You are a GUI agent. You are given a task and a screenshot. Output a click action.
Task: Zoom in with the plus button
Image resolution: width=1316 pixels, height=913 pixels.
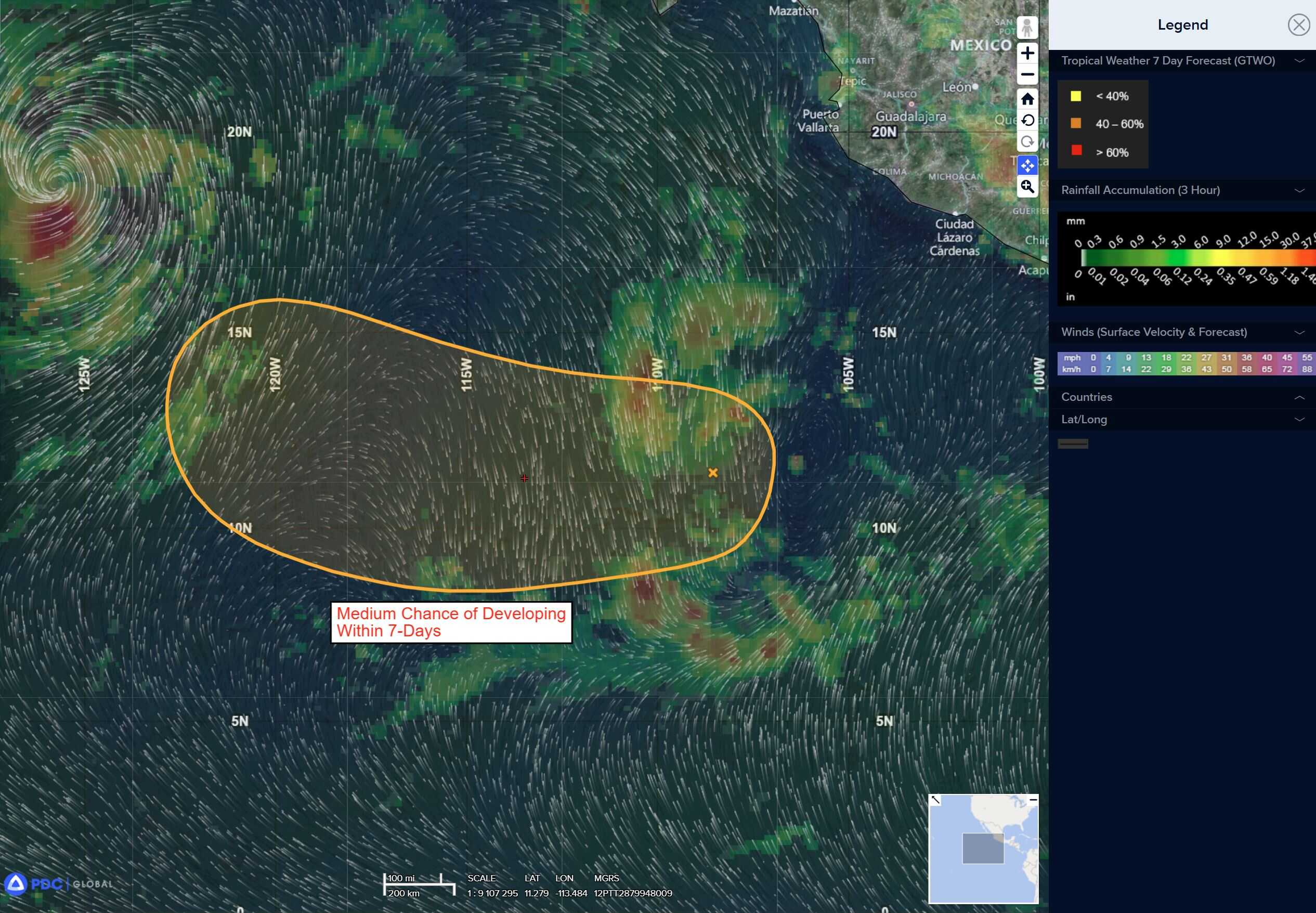tap(1027, 53)
